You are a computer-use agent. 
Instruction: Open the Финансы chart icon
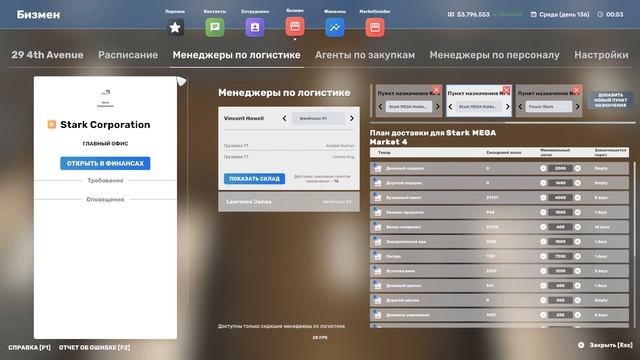(335, 27)
